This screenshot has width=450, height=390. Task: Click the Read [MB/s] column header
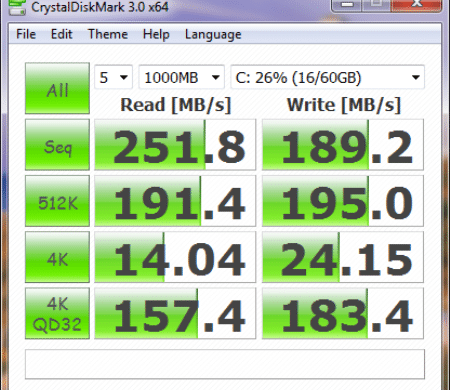pyautogui.click(x=176, y=105)
